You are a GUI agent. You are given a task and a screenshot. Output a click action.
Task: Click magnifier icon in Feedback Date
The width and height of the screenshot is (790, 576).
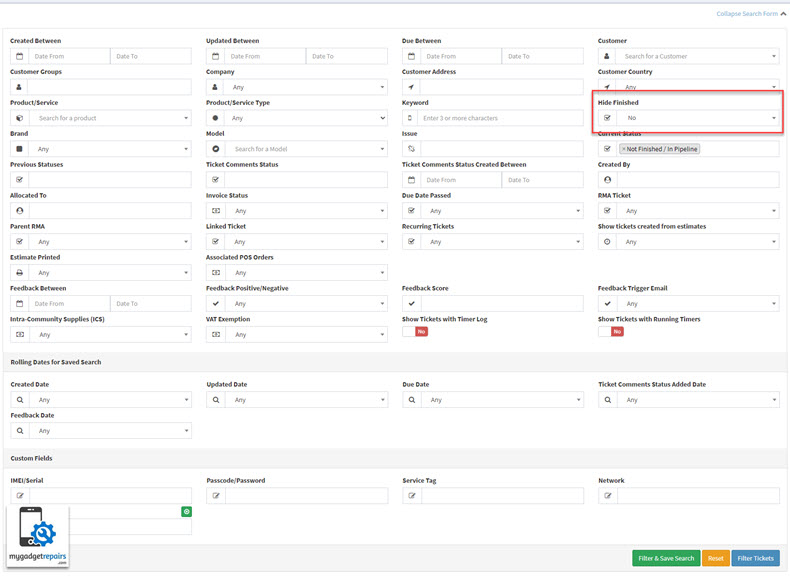tap(20, 431)
